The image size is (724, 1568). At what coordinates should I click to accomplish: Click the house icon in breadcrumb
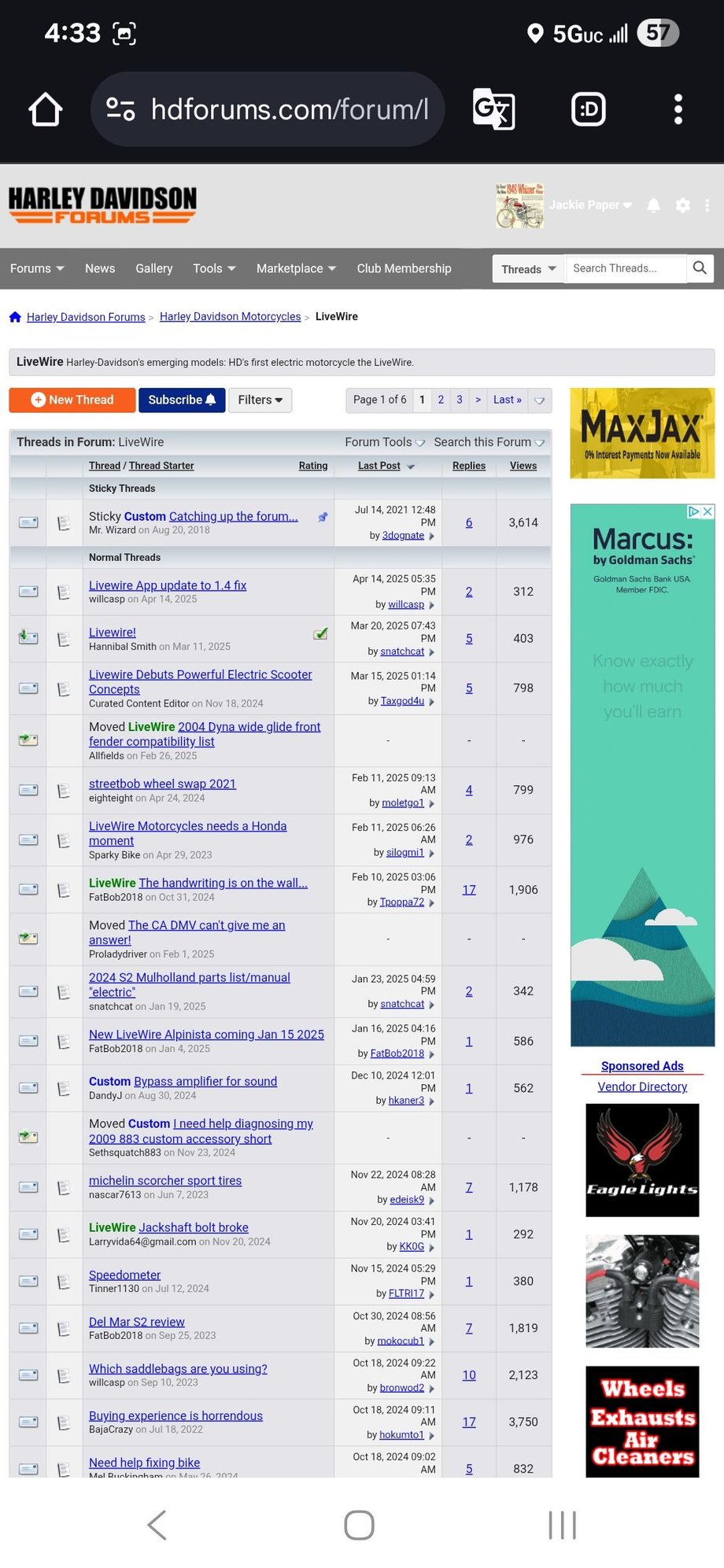click(x=15, y=317)
